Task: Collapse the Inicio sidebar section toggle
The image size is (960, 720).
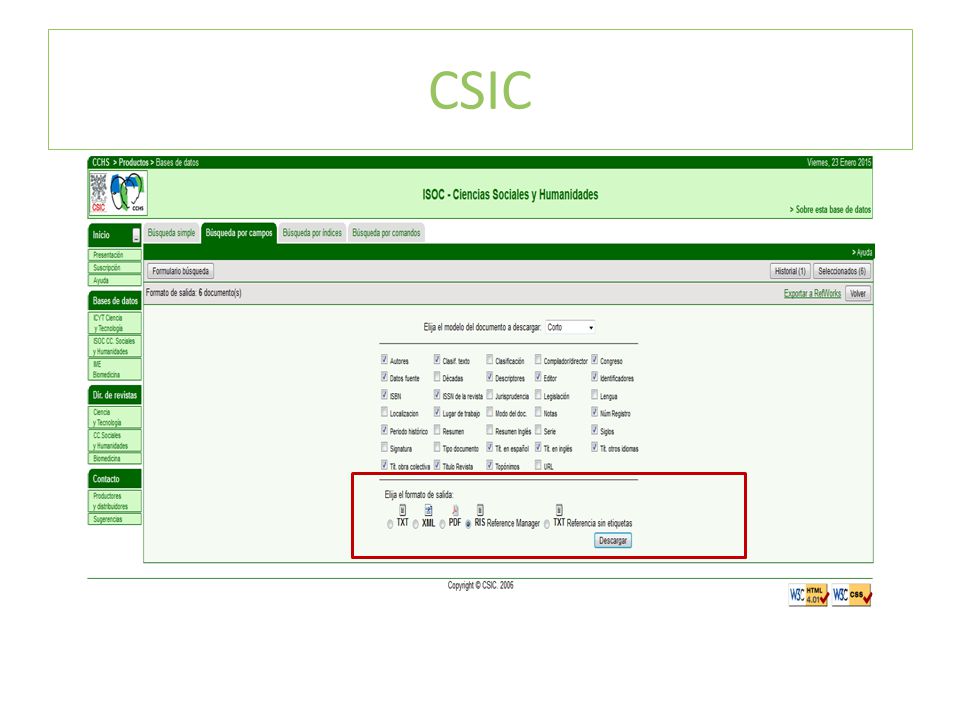Action: (136, 236)
